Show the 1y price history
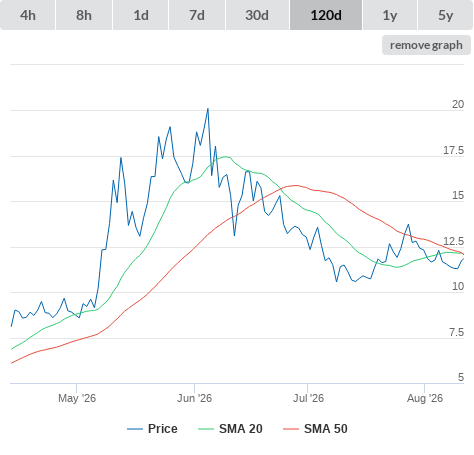 pyautogui.click(x=390, y=15)
